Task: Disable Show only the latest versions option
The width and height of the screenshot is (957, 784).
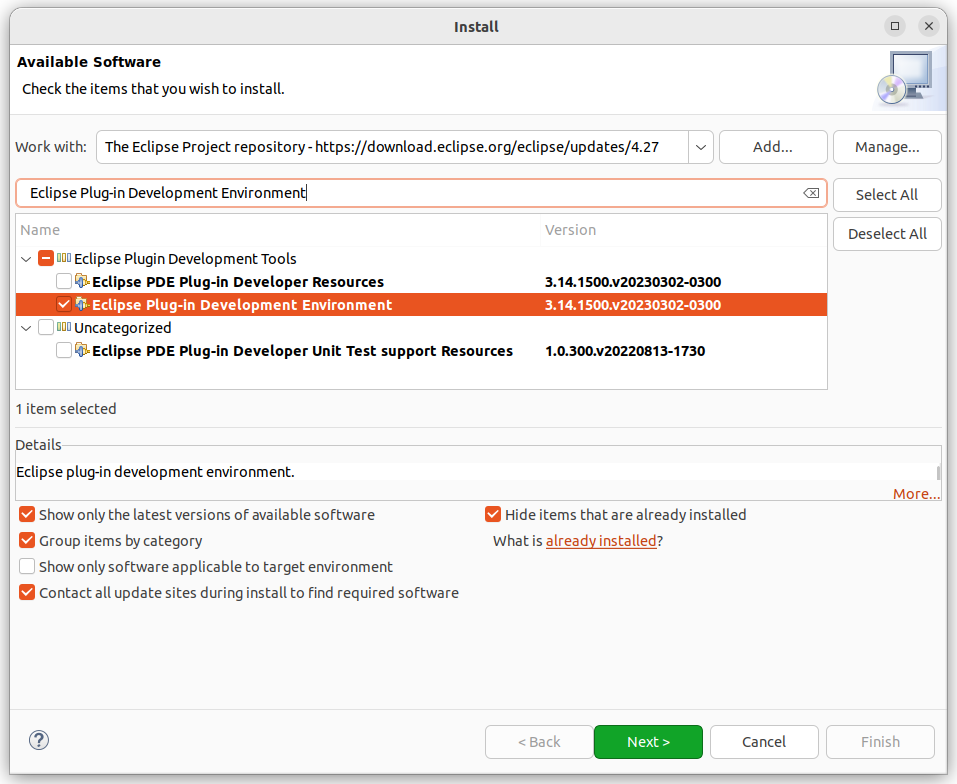Action: click(x=27, y=514)
